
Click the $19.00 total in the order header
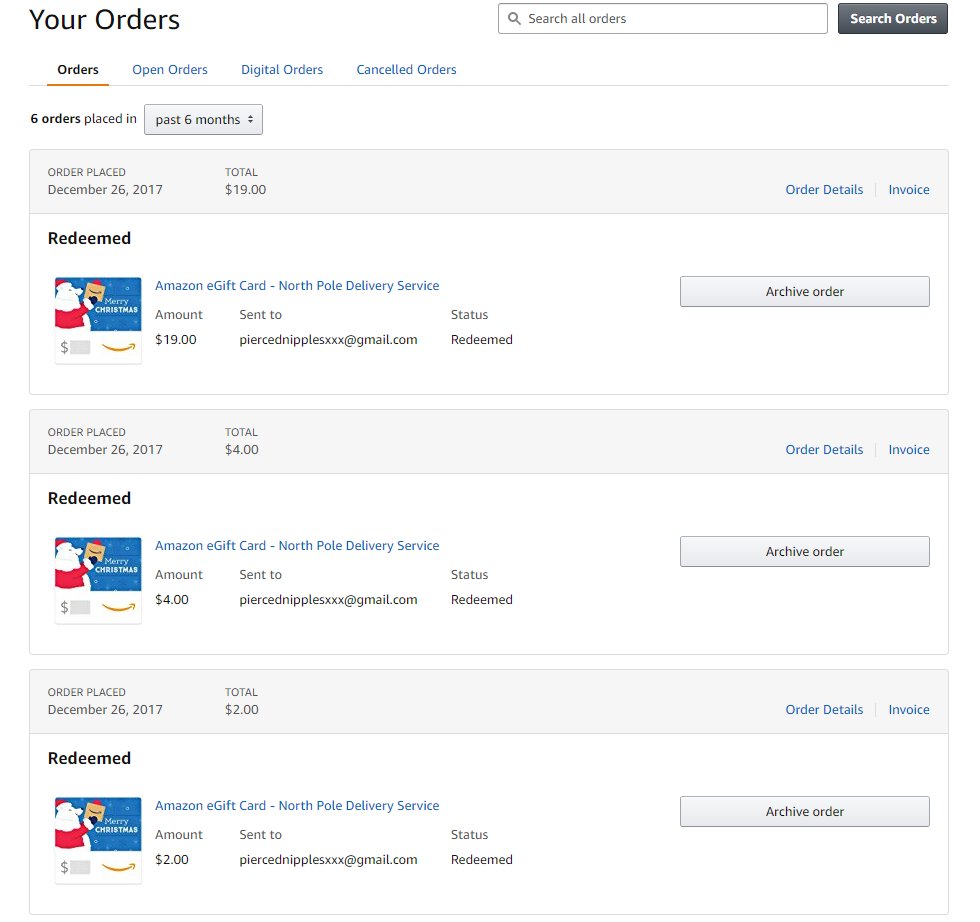pyautogui.click(x=246, y=189)
